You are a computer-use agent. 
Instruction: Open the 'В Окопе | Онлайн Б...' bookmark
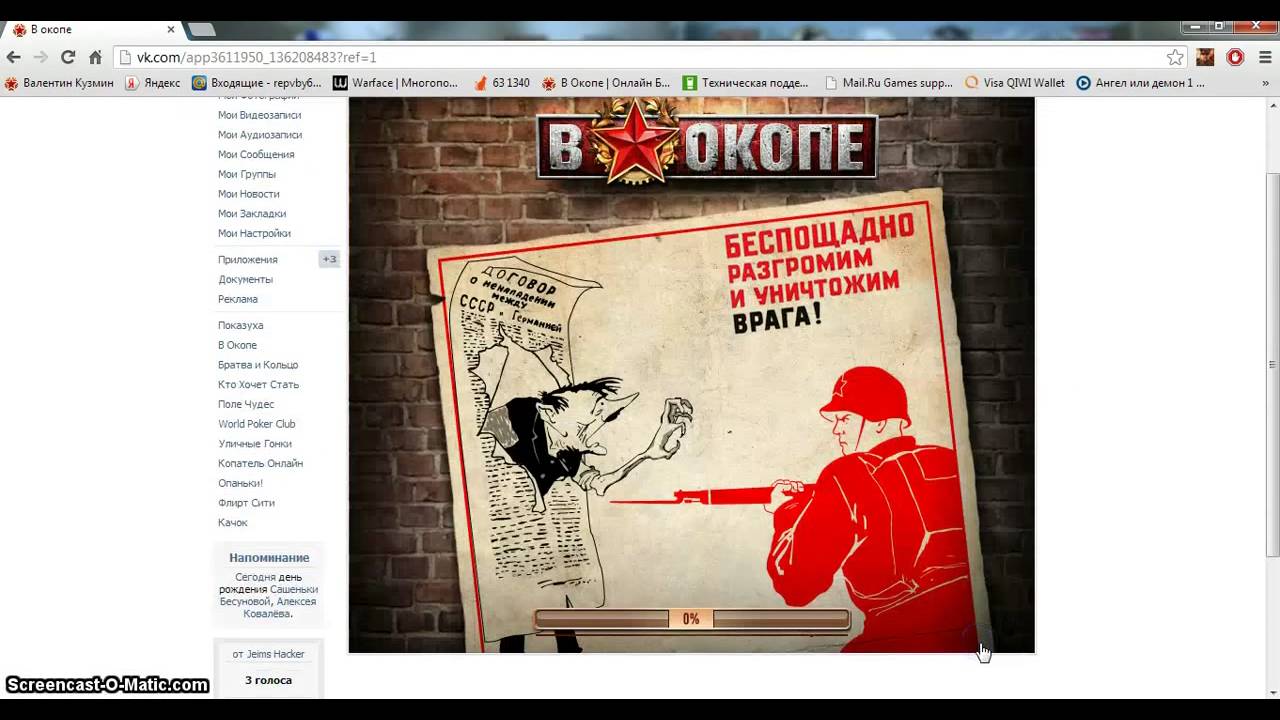(606, 83)
